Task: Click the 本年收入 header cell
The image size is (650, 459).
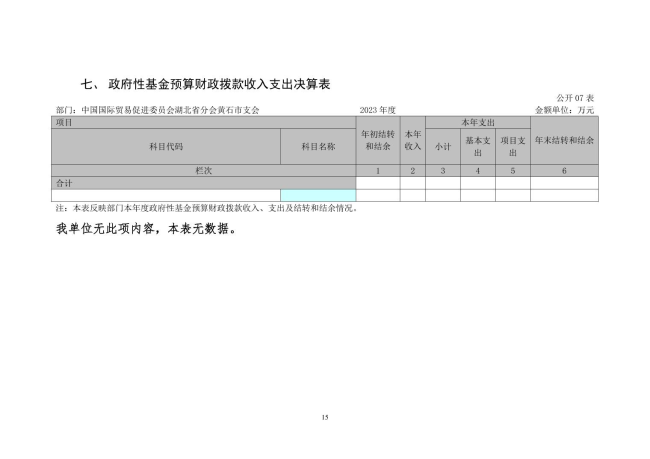Action: tap(413, 140)
